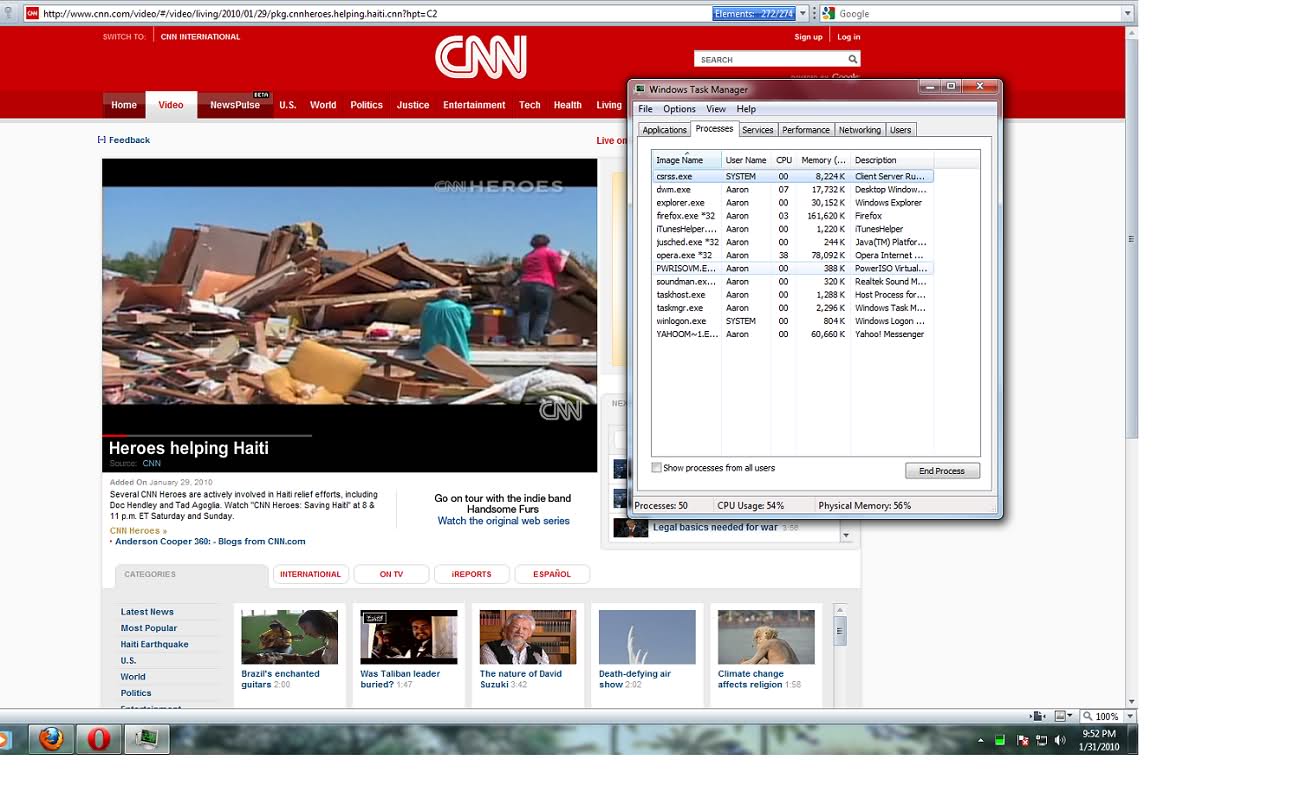Open the File menu in Task Manager
The height and width of the screenshot is (812, 1300).
[x=645, y=109]
